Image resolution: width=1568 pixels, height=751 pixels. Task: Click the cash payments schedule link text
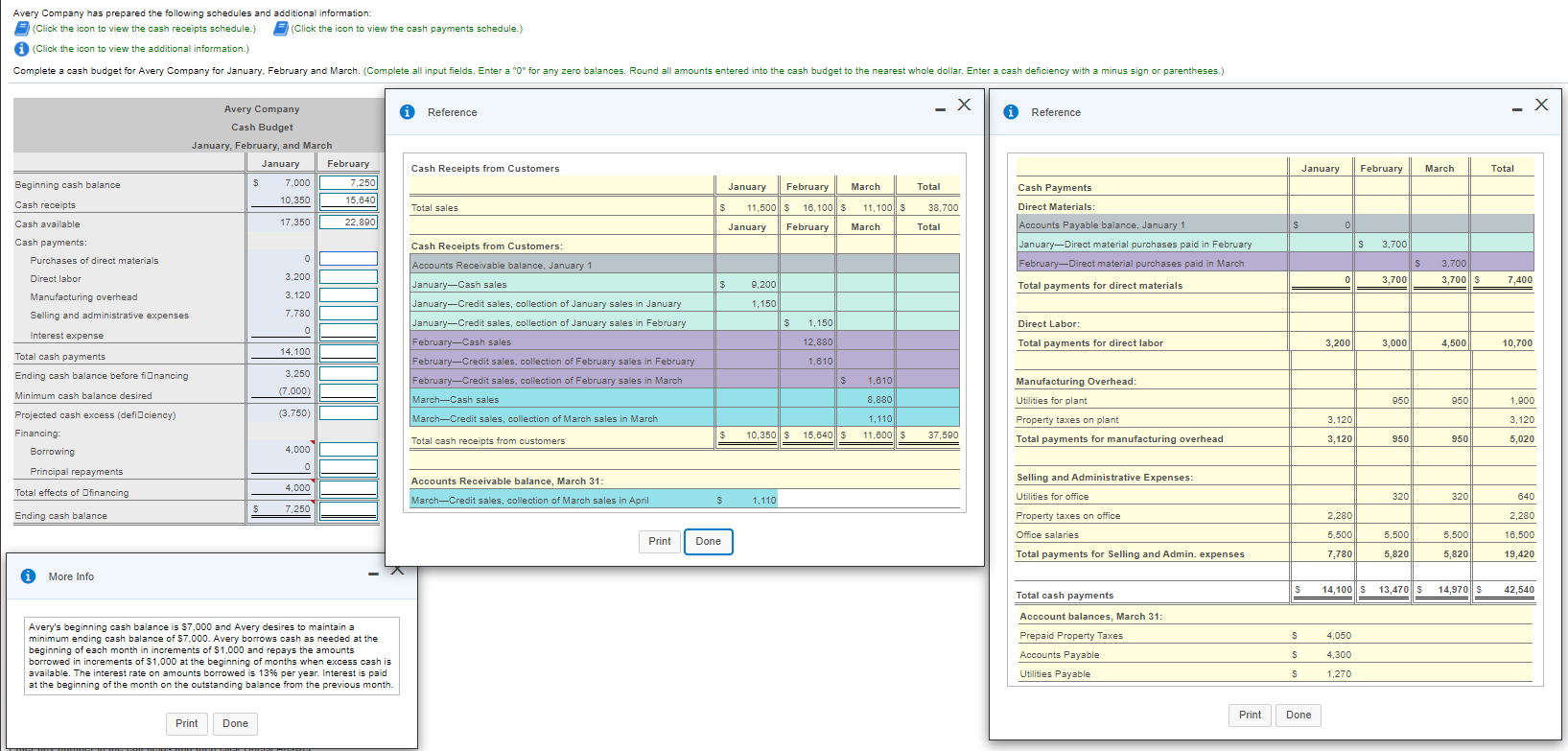[407, 29]
